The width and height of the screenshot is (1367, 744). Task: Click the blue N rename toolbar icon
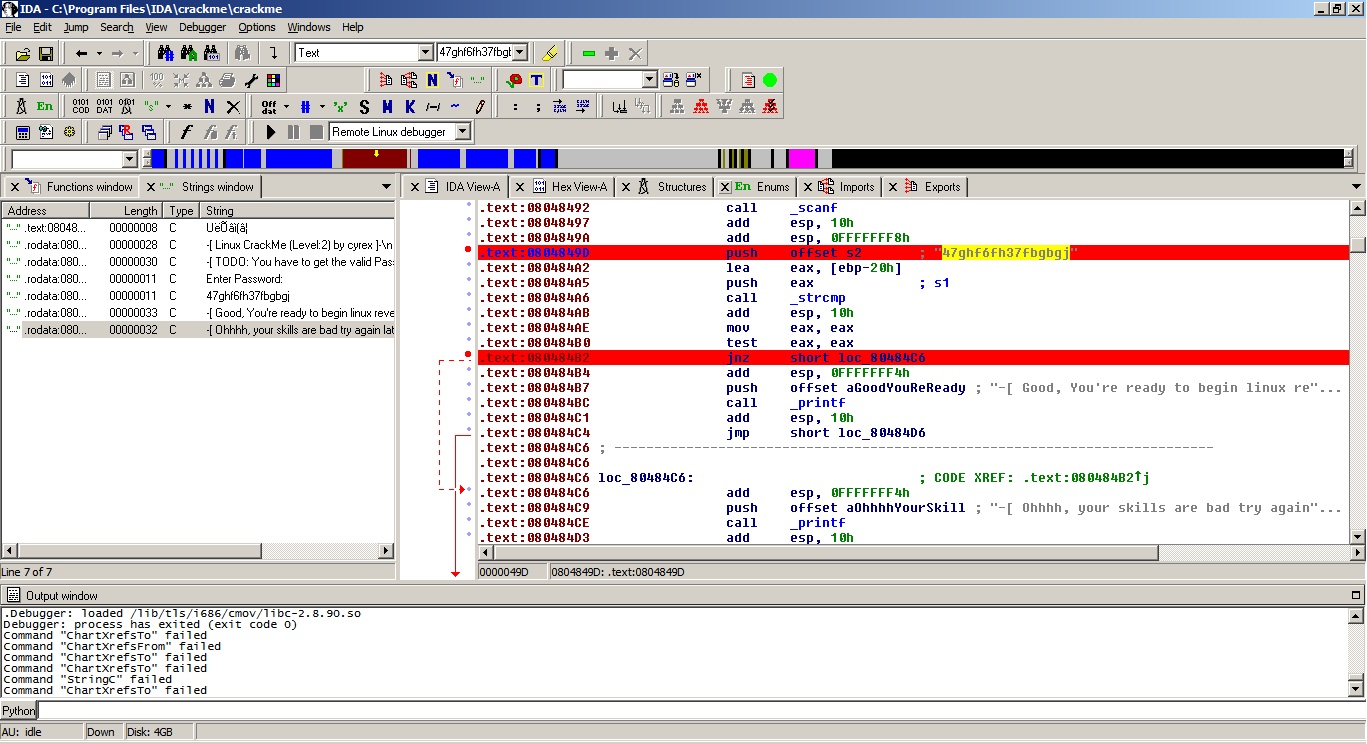(209, 106)
